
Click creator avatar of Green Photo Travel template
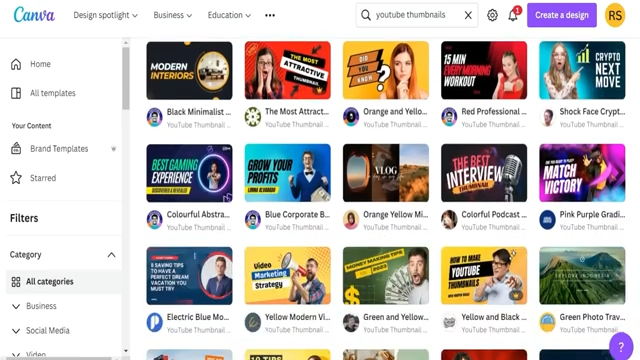547,322
